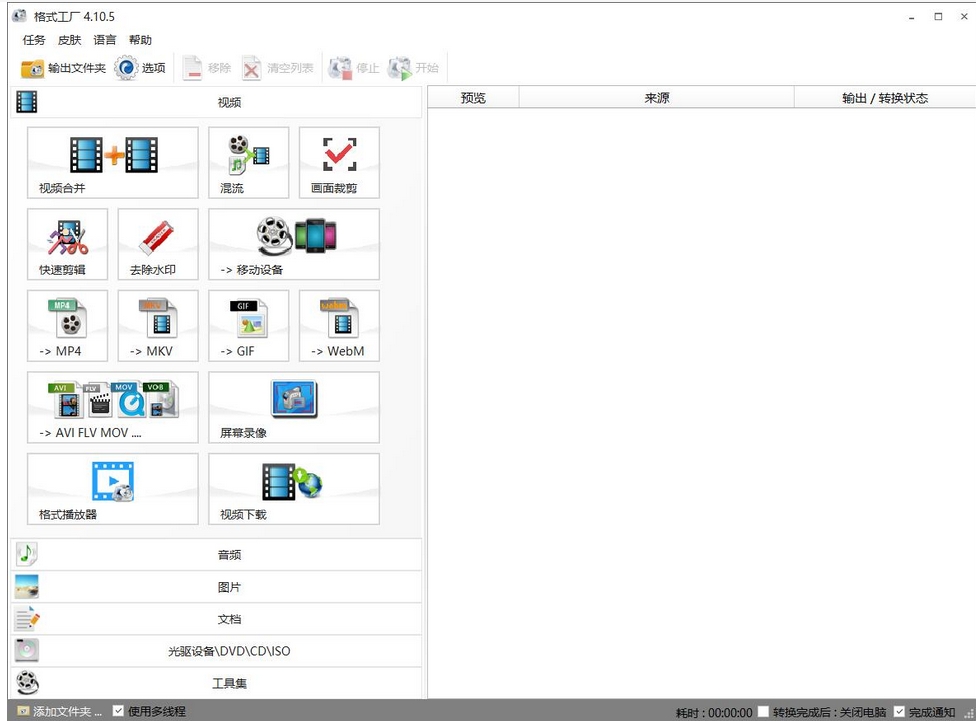
Task: Click the 停止 stop toolbar button
Action: (x=354, y=68)
